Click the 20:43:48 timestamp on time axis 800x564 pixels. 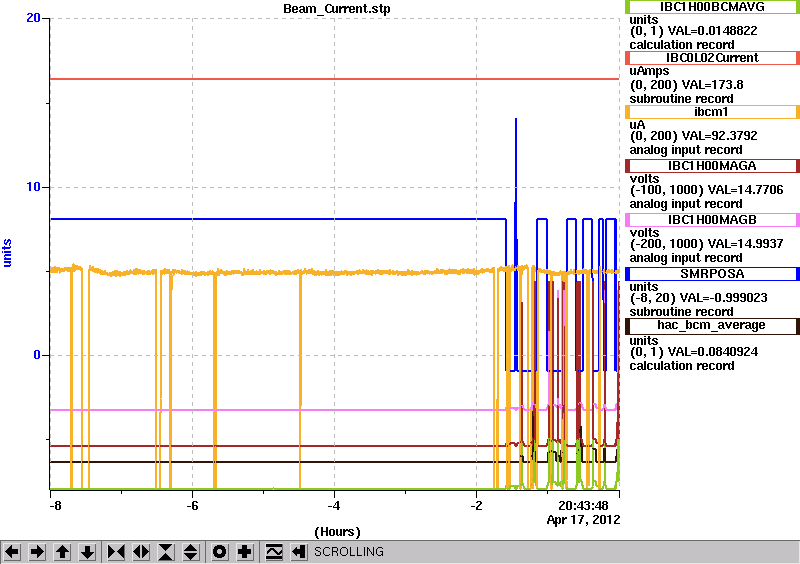pyautogui.click(x=583, y=506)
